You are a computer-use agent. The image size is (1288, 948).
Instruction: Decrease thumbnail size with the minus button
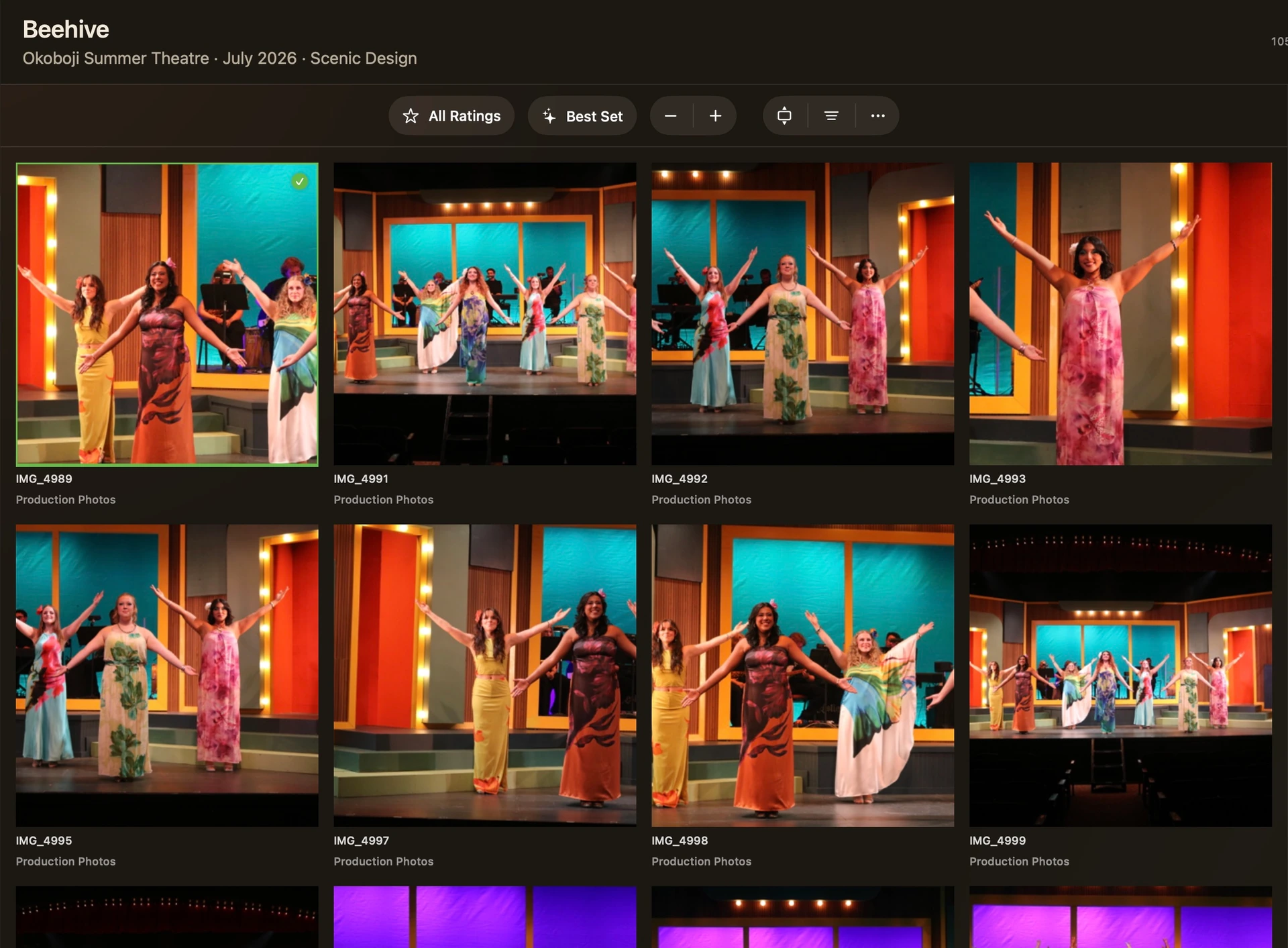point(671,116)
